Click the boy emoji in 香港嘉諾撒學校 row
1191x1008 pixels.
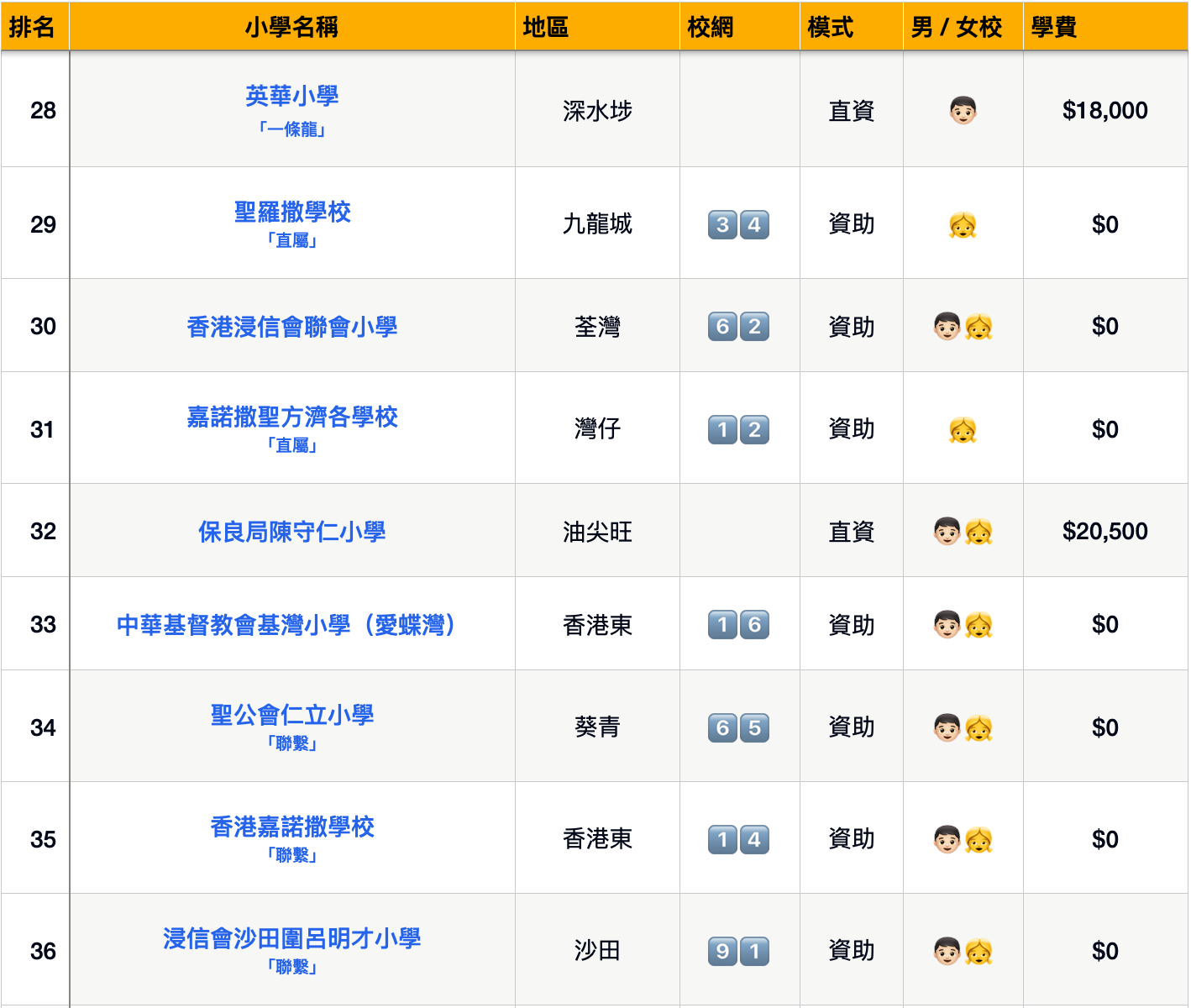point(947,839)
